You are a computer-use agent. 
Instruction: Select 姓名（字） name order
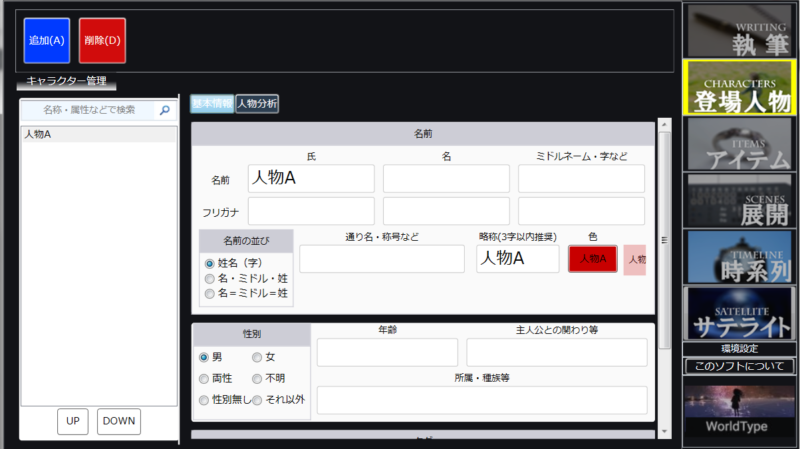tap(210, 264)
